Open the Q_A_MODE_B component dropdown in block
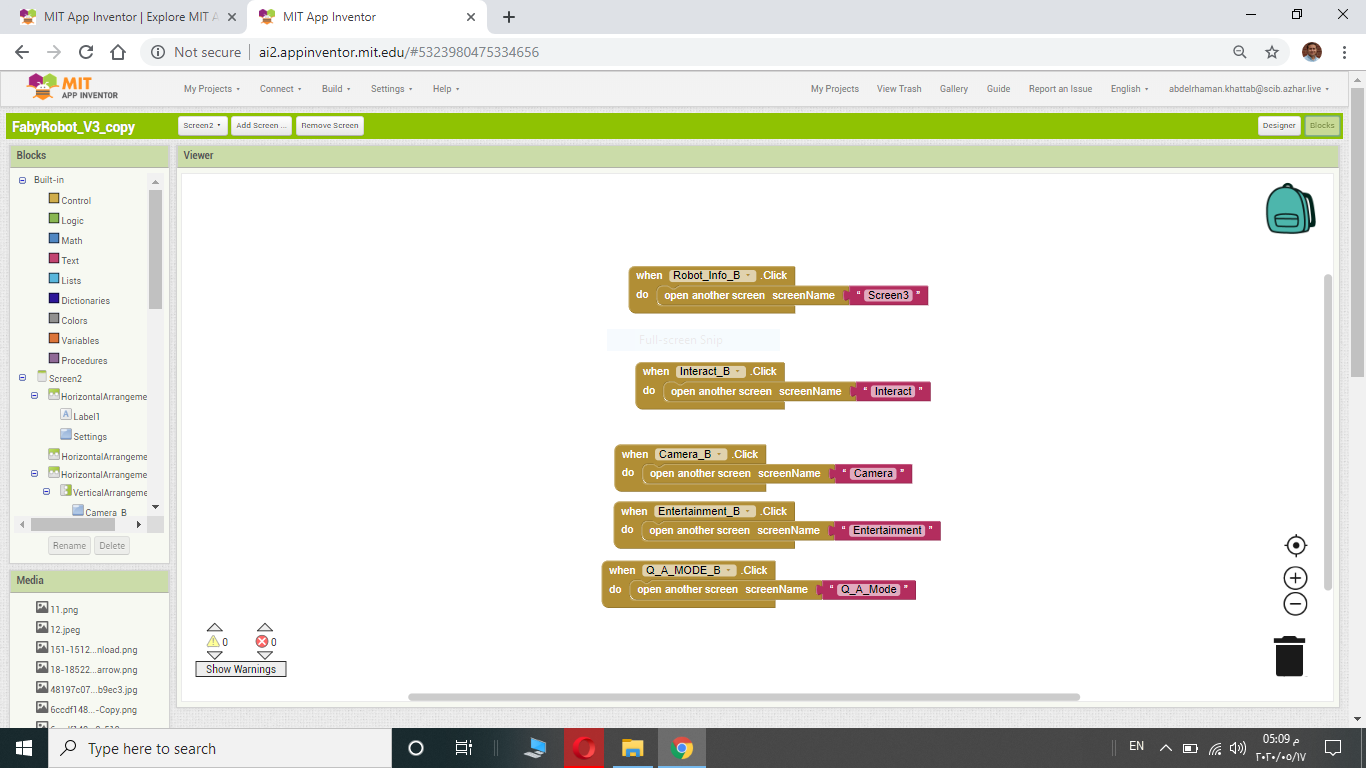This screenshot has height=768, width=1366. click(689, 570)
